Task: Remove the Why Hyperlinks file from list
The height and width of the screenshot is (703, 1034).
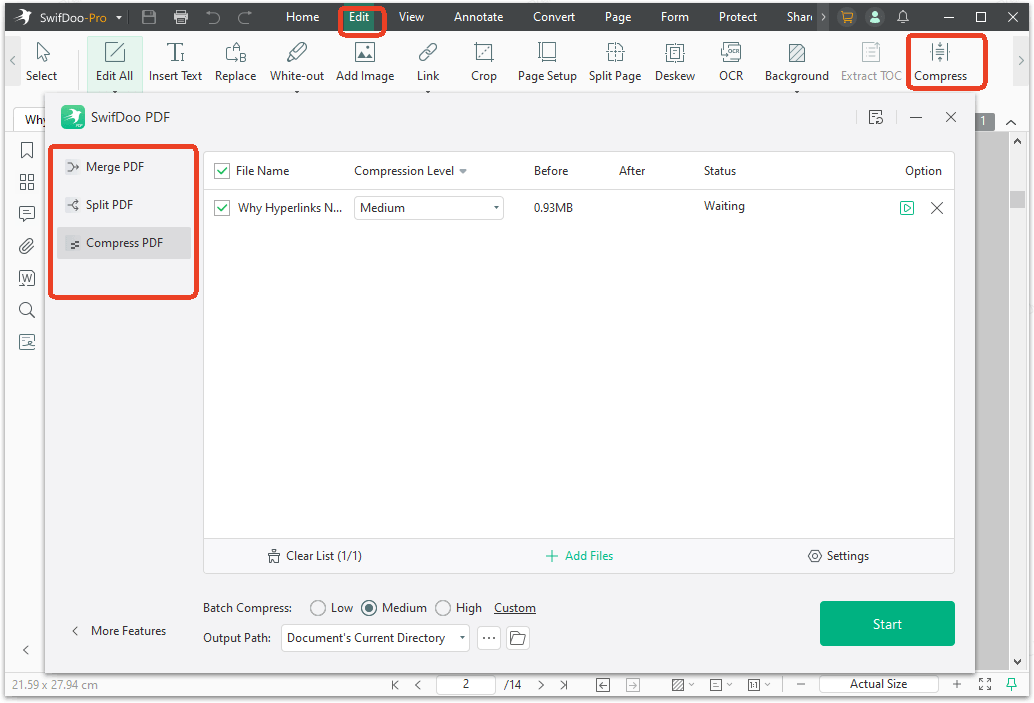Action: point(936,208)
